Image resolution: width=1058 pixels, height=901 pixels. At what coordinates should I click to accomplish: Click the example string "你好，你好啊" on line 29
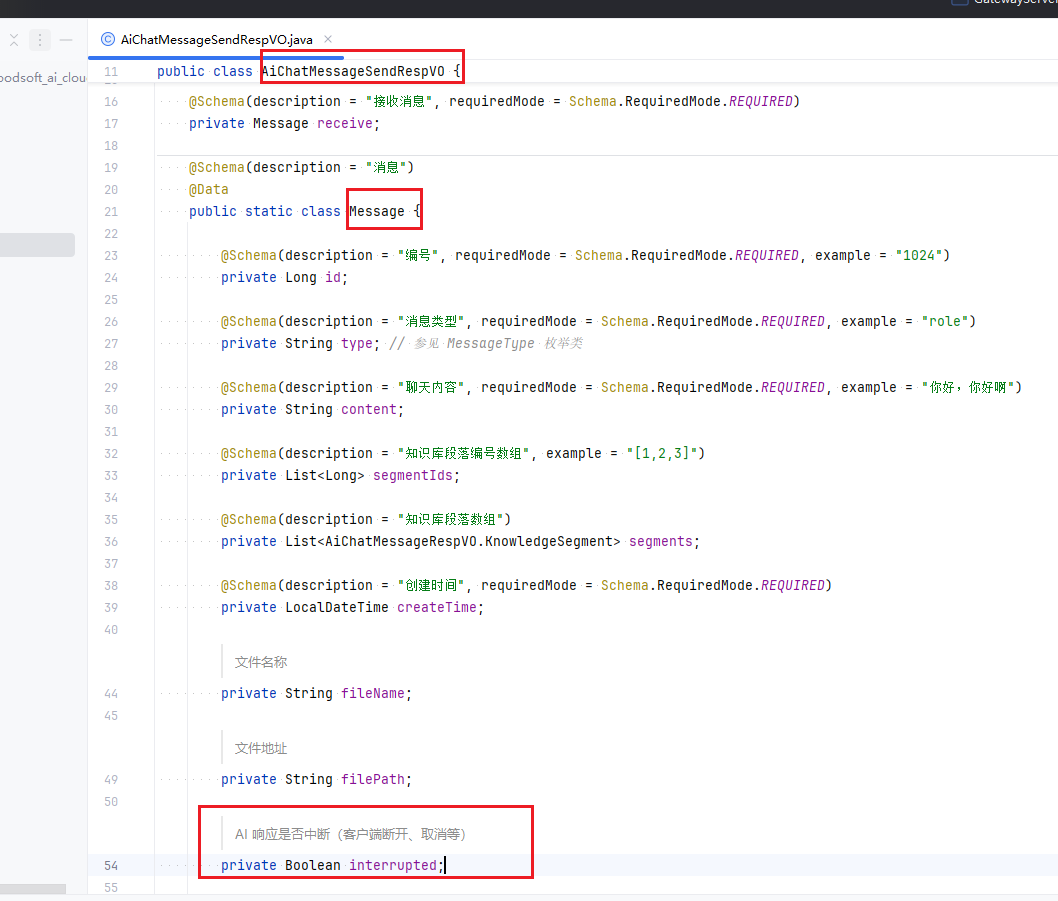click(968, 387)
